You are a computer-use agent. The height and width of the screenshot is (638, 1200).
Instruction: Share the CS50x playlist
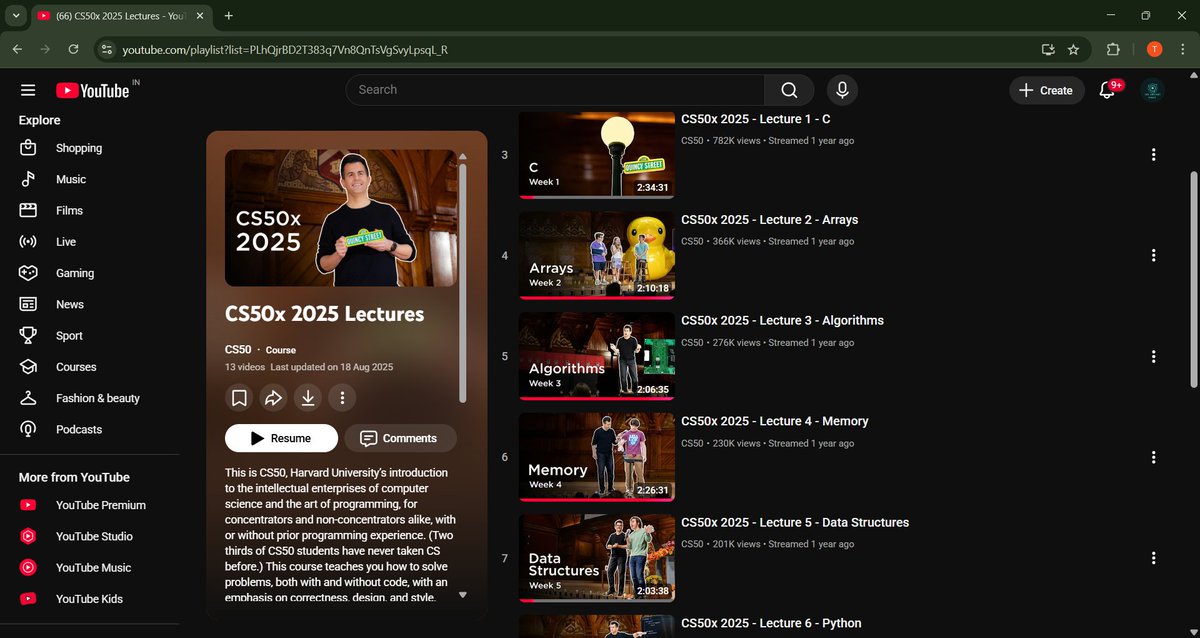pyautogui.click(x=273, y=398)
